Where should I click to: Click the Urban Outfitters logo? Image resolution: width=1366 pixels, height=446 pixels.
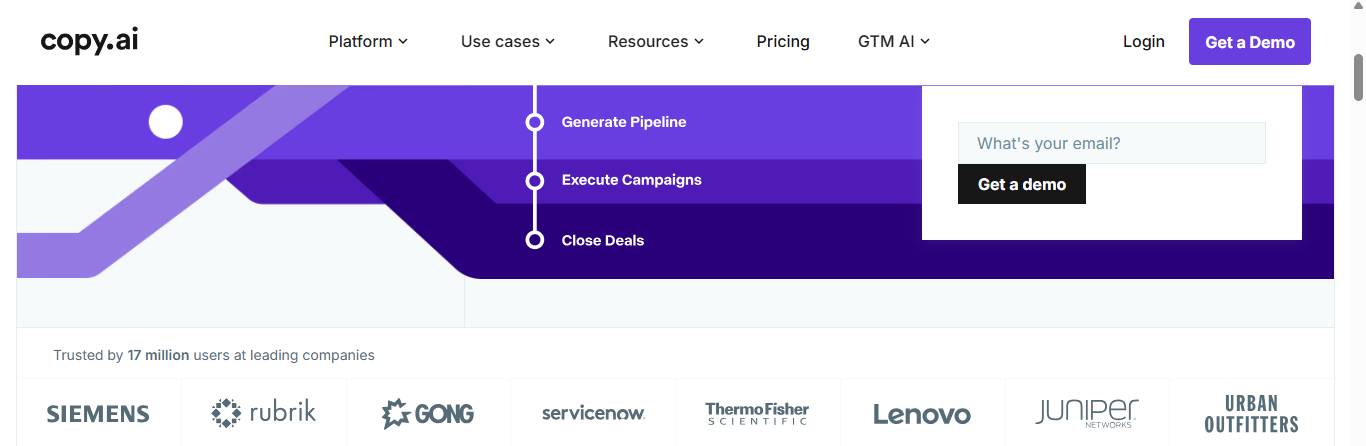1251,413
